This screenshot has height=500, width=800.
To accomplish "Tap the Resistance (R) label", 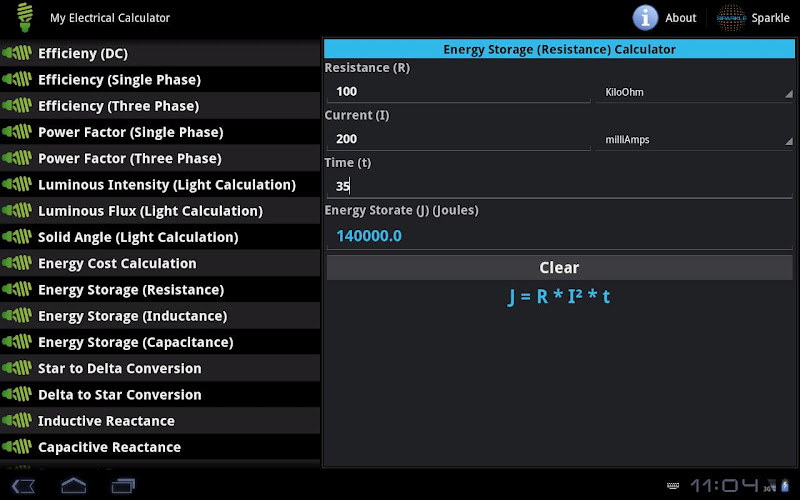I will coord(367,67).
